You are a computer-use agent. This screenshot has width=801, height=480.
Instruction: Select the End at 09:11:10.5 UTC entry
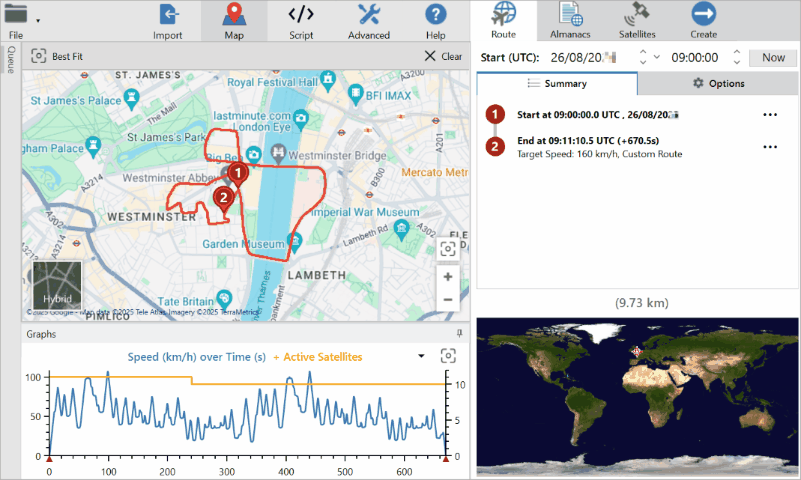click(x=587, y=140)
